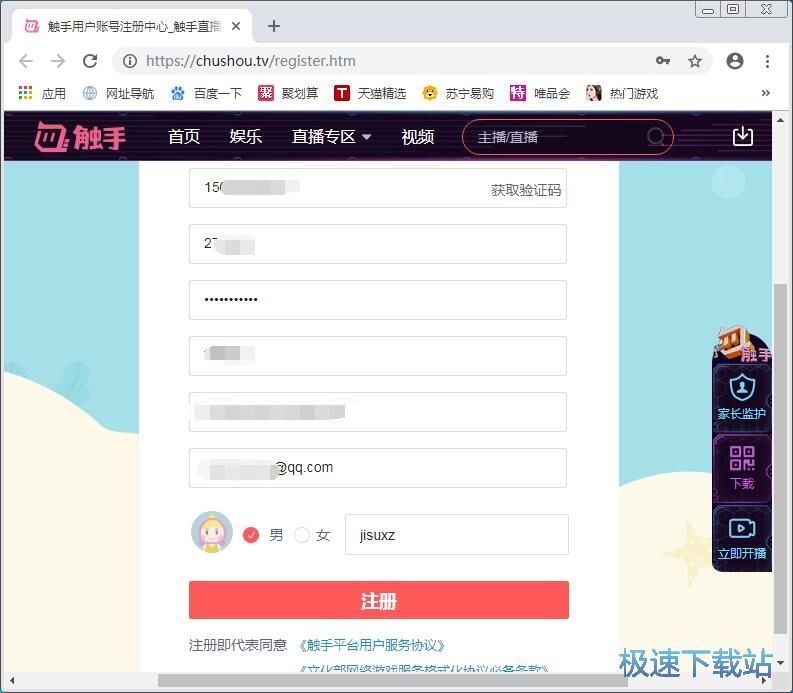Viewport: 793px width, 693px height.
Task: Open 《触手平台用户服务协议》 link
Action: (x=372, y=645)
